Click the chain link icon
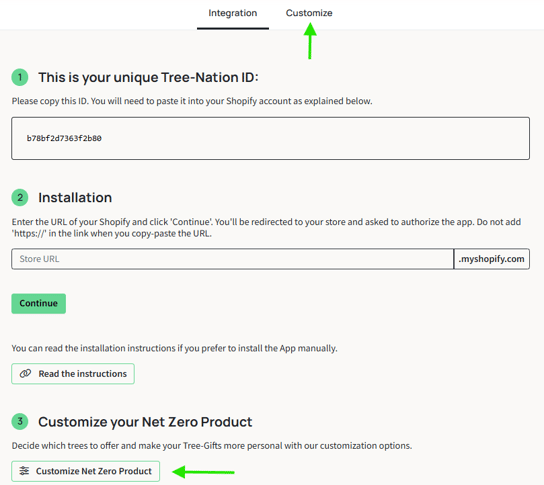Image resolution: width=544 pixels, height=485 pixels. 25,374
